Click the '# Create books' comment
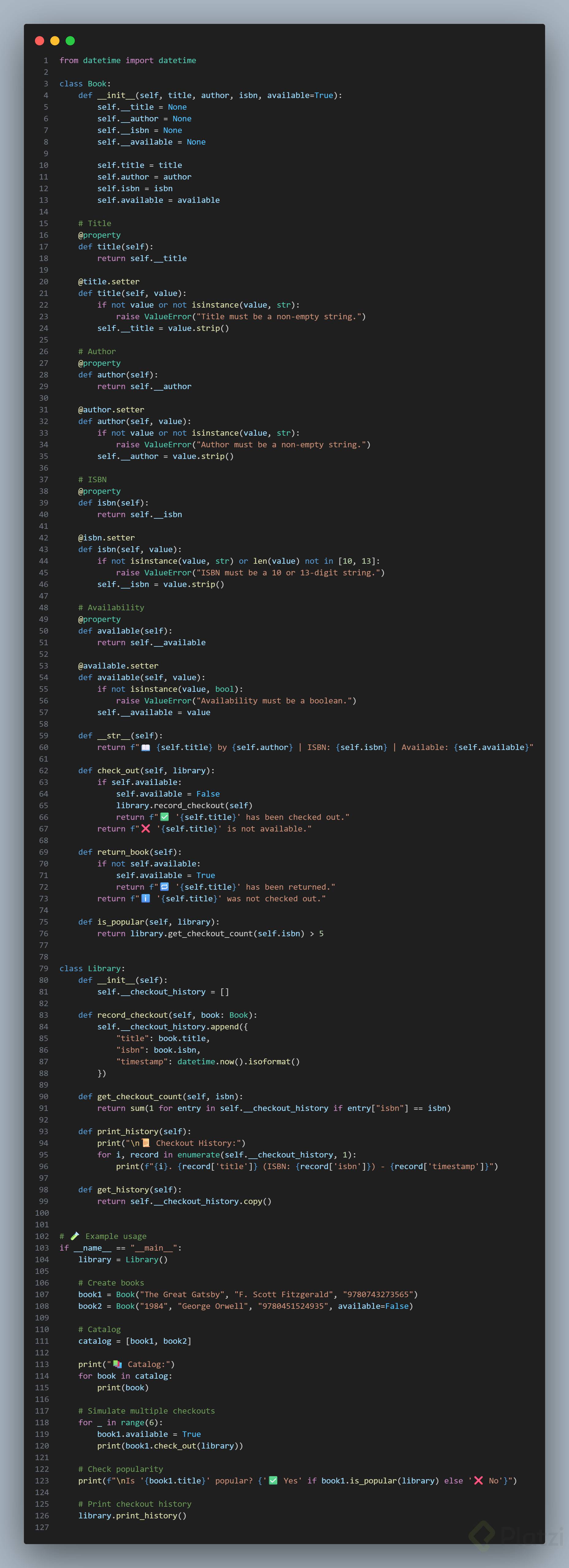The image size is (569, 1568). coord(112,1283)
